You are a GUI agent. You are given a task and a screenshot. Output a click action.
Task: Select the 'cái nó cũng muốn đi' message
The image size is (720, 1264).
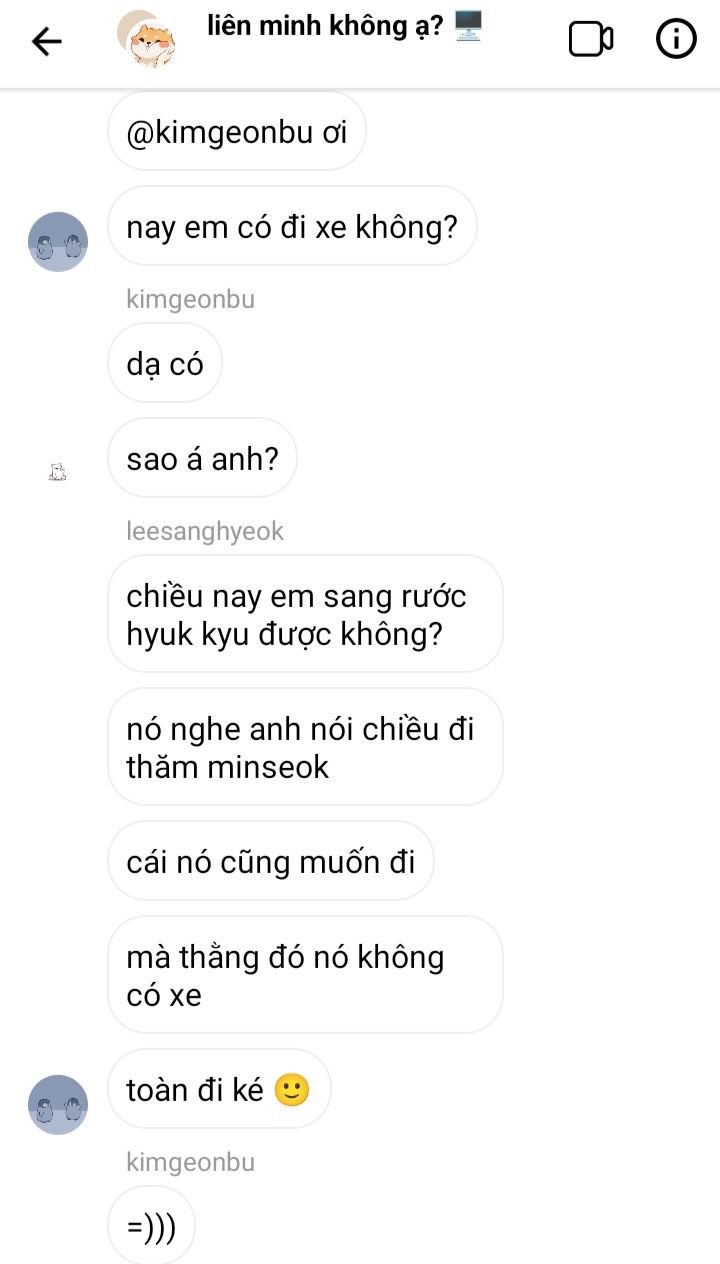(x=270, y=861)
